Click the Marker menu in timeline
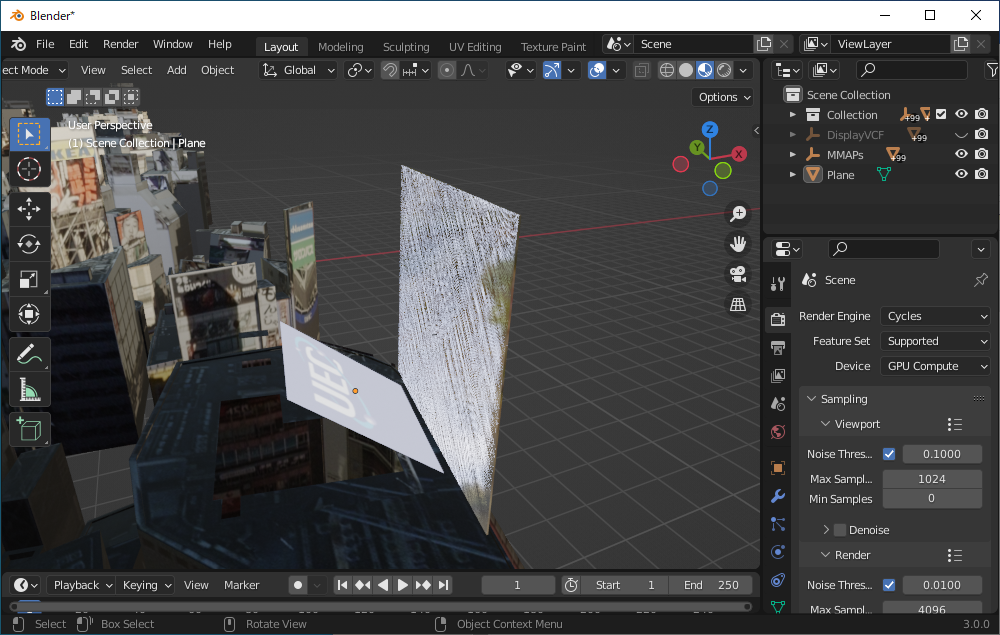 (242, 585)
